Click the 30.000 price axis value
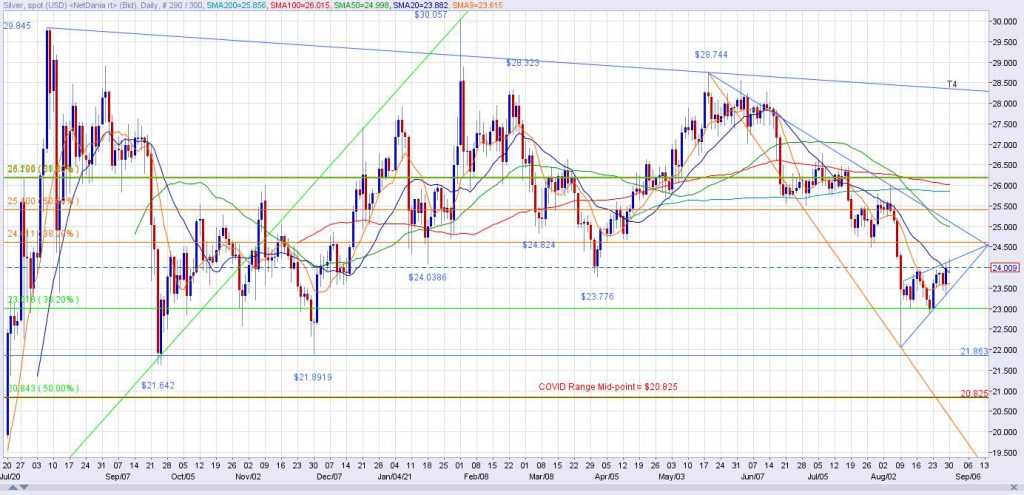The height and width of the screenshot is (495, 1024). click(x=1006, y=21)
